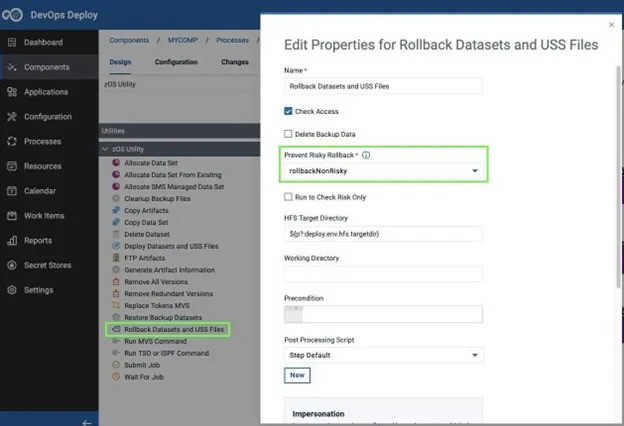
Task: Click the Applications icon in sidebar
Action: [x=11, y=92]
